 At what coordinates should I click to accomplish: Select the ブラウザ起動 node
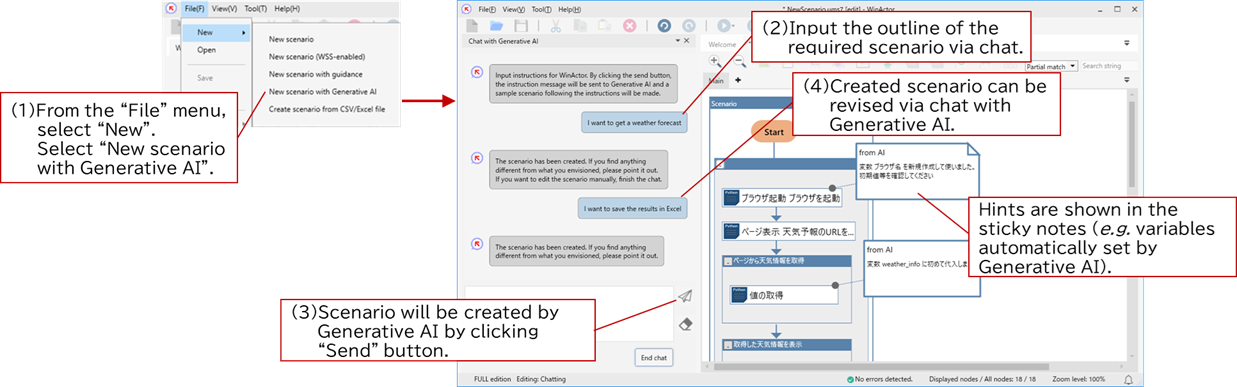pyautogui.click(x=783, y=198)
